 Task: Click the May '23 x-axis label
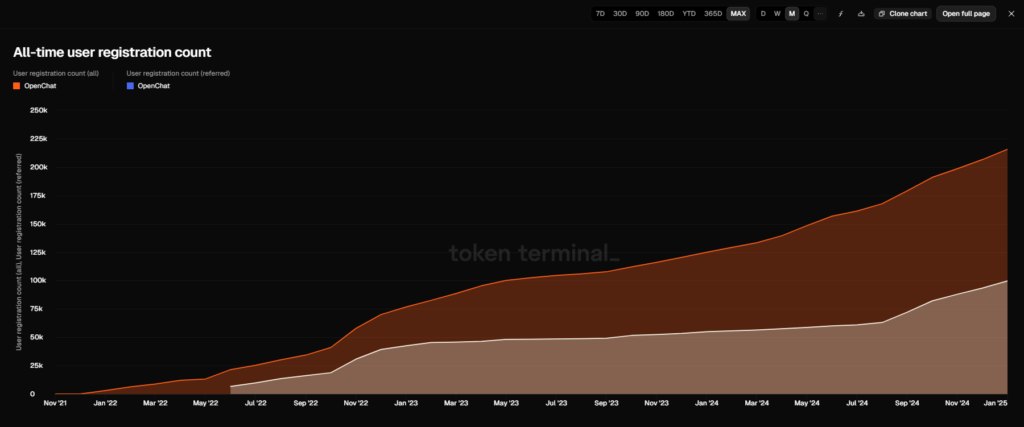506,403
